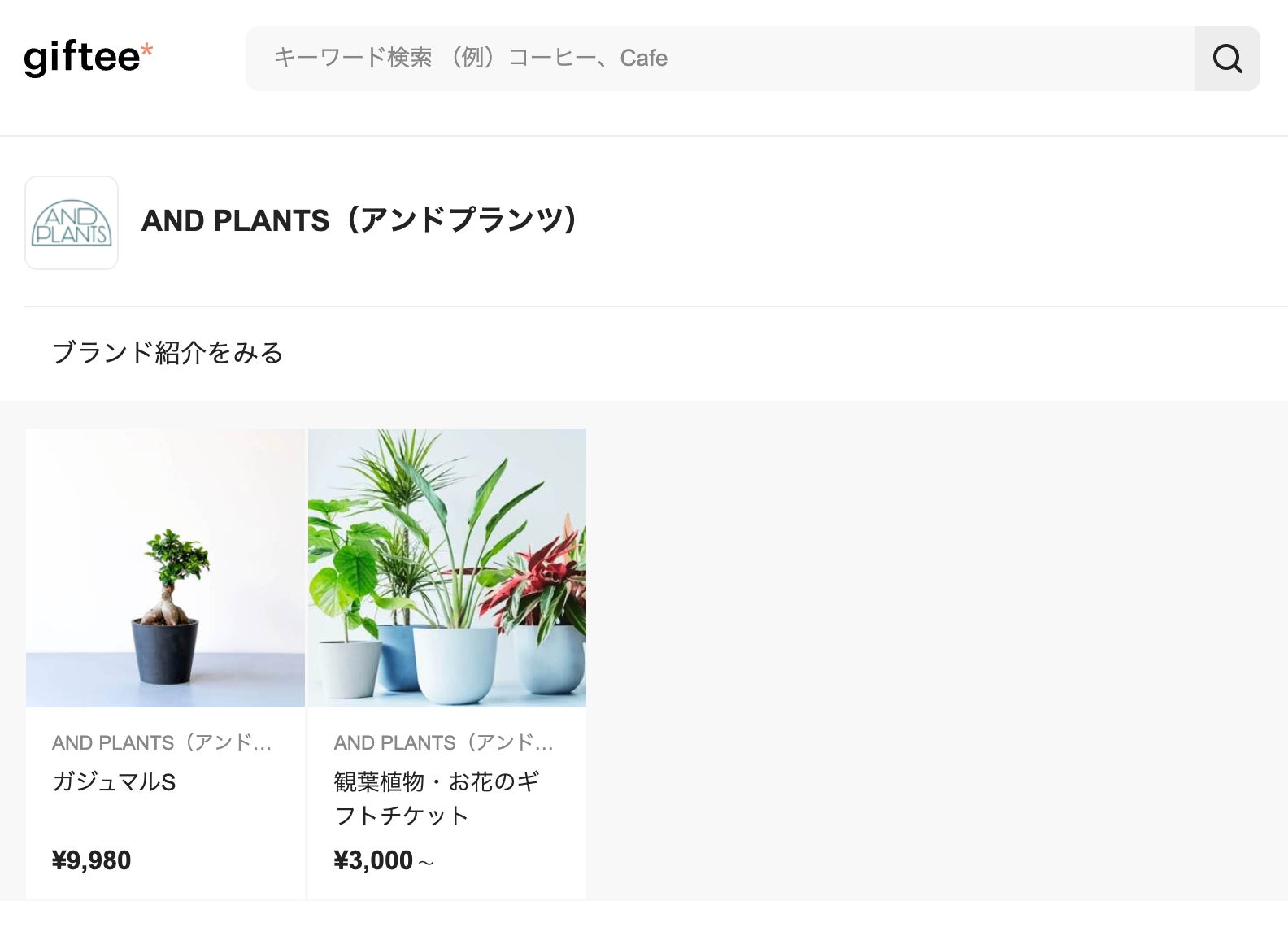This screenshot has width=1288, height=927.
Task: Click the black pot in ガジュマル photo
Action: 165,652
